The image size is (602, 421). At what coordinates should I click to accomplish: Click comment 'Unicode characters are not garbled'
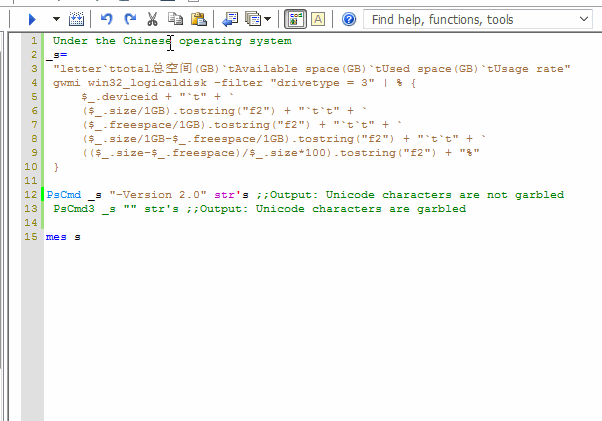point(445,195)
